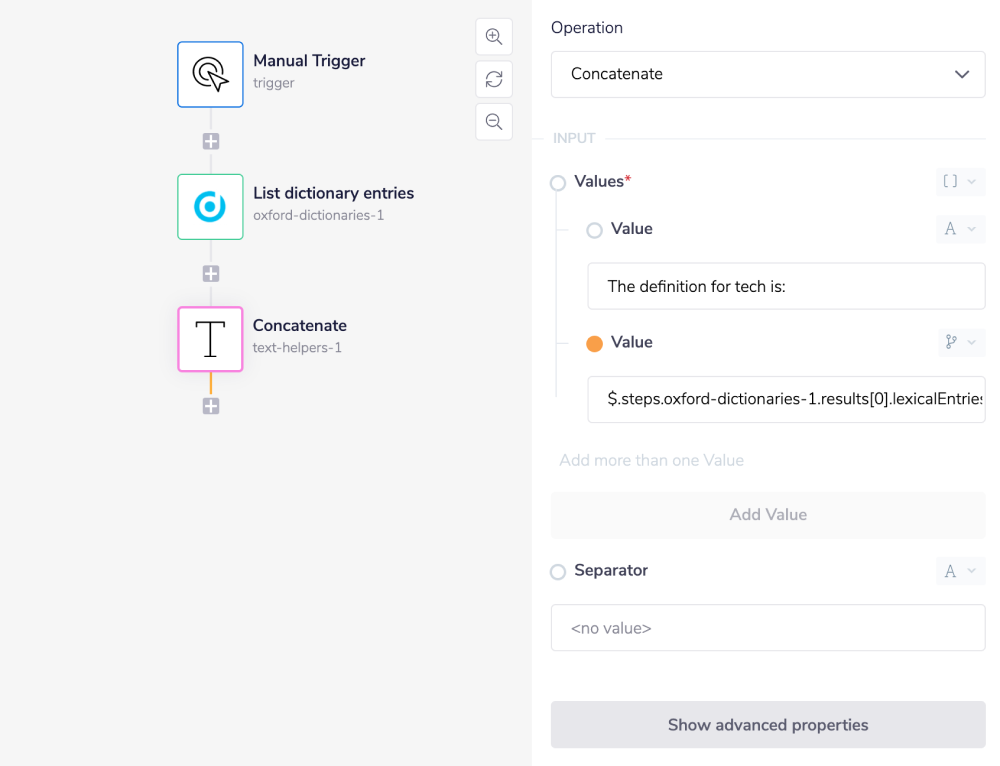Viewport: 1000px width, 766px height.
Task: Open the Operation Concatenate dropdown
Action: point(768,74)
